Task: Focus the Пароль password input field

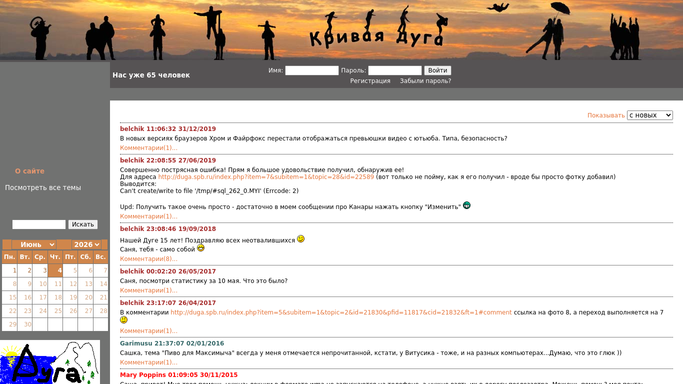Action: tap(395, 71)
